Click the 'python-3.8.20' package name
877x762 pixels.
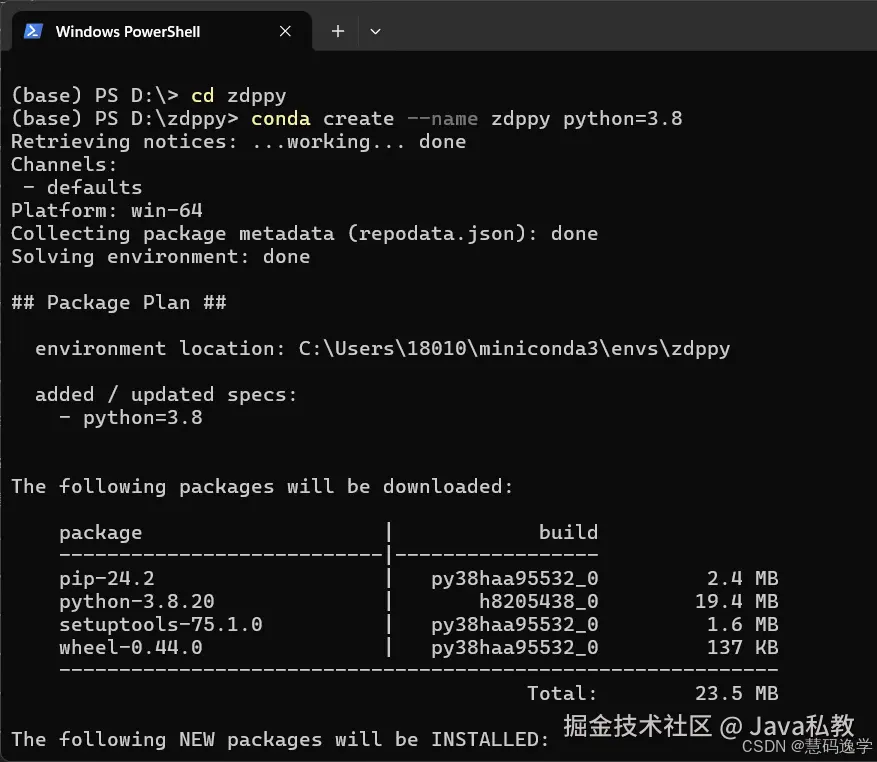137,601
